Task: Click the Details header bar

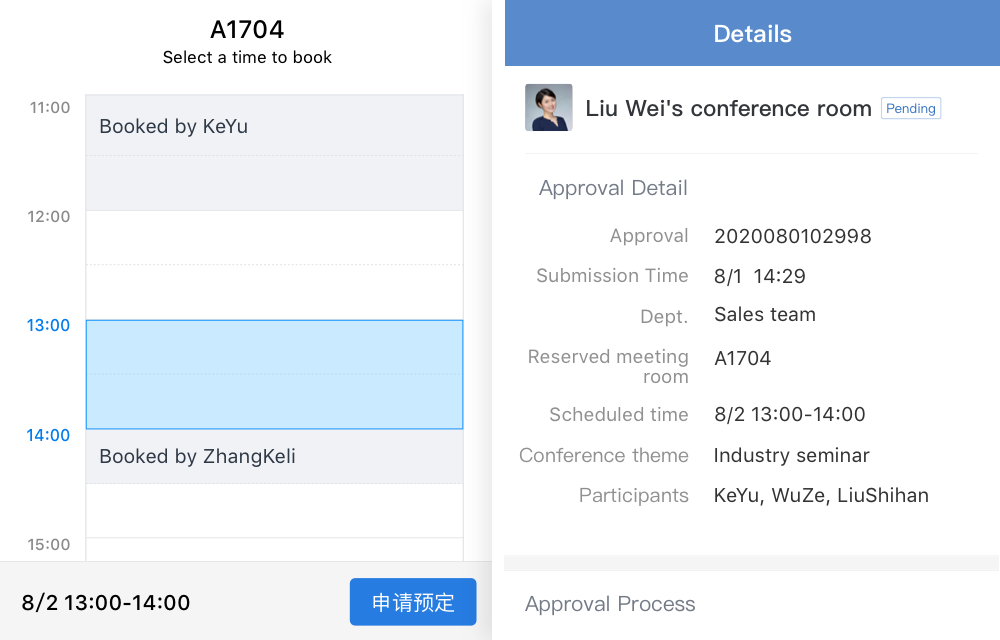Action: coord(753,33)
